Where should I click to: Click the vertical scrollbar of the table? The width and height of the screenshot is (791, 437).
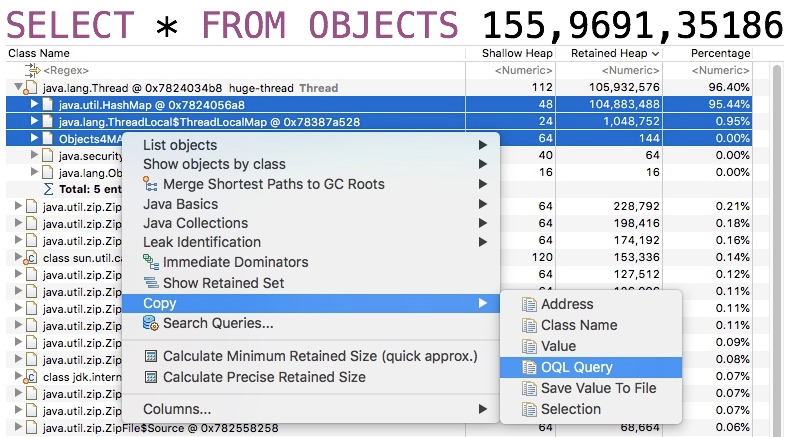coord(777,250)
